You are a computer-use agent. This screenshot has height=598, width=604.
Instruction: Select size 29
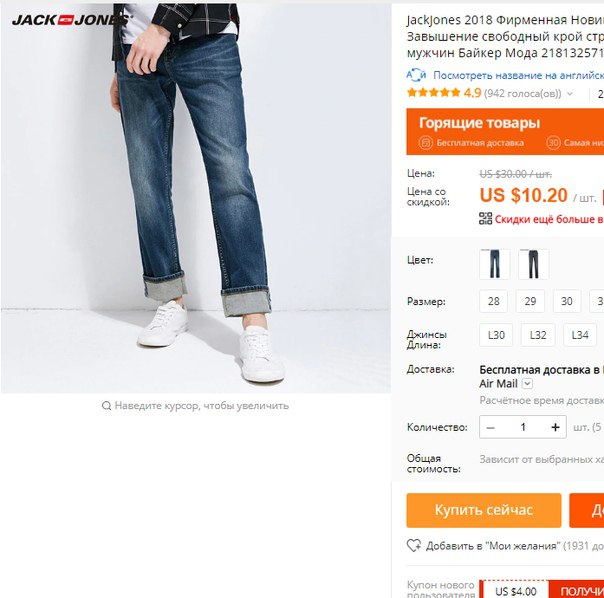click(530, 301)
